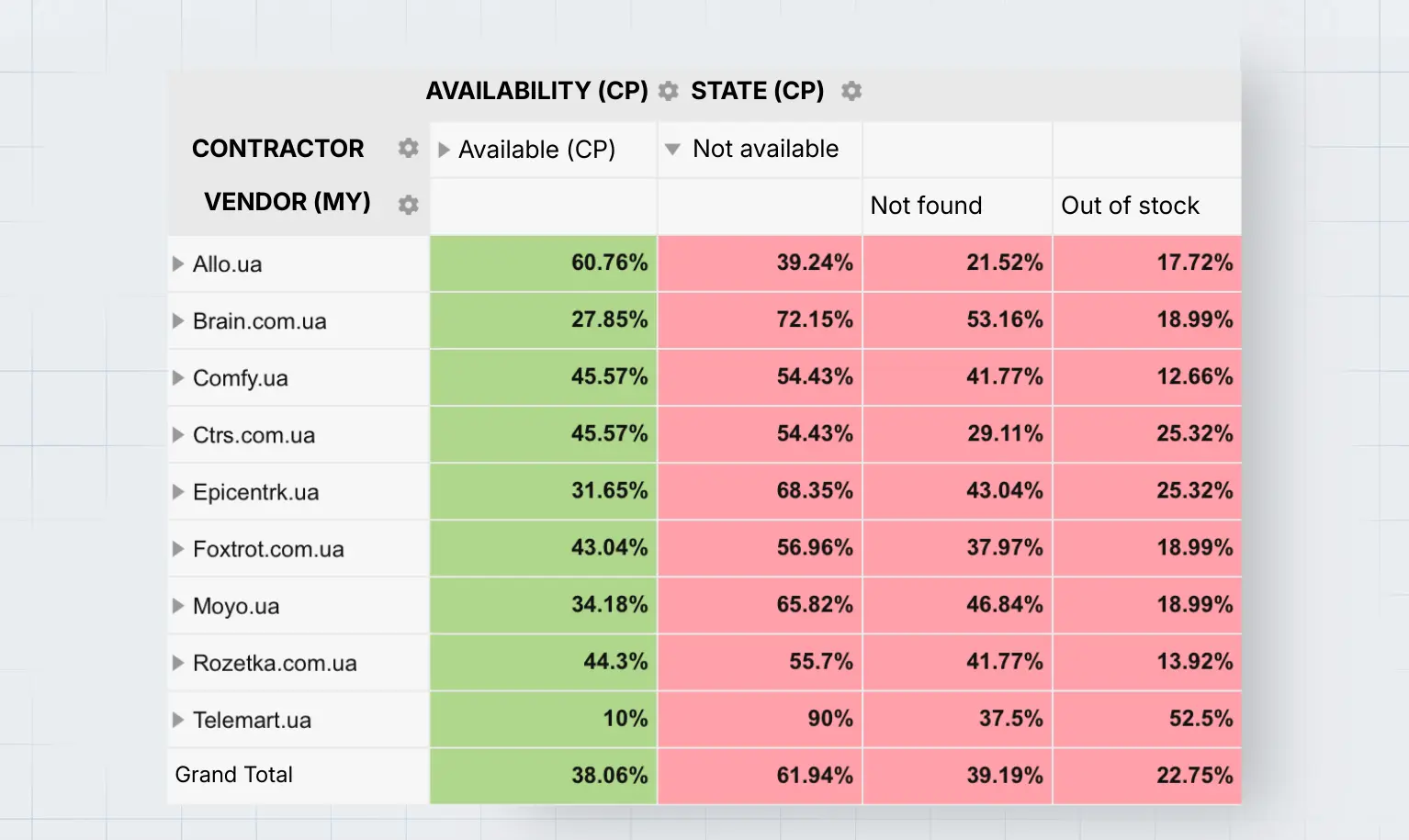Expand the Available (CP) column group
1409x840 pixels.
443,149
